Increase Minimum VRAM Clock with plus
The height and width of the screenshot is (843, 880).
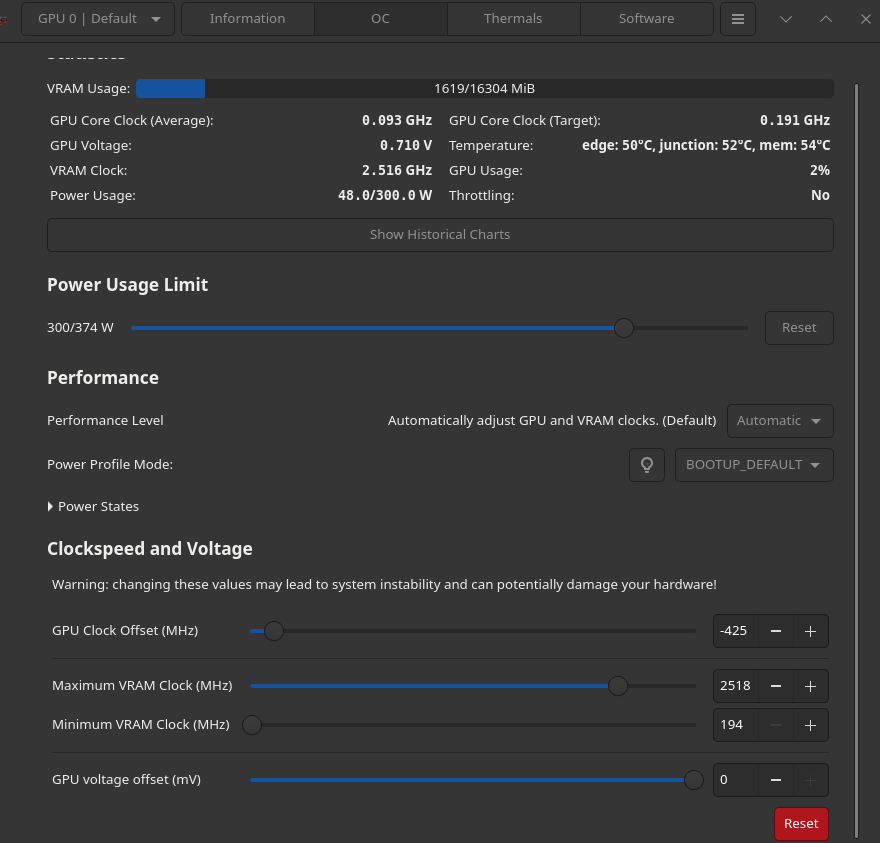(x=810, y=725)
